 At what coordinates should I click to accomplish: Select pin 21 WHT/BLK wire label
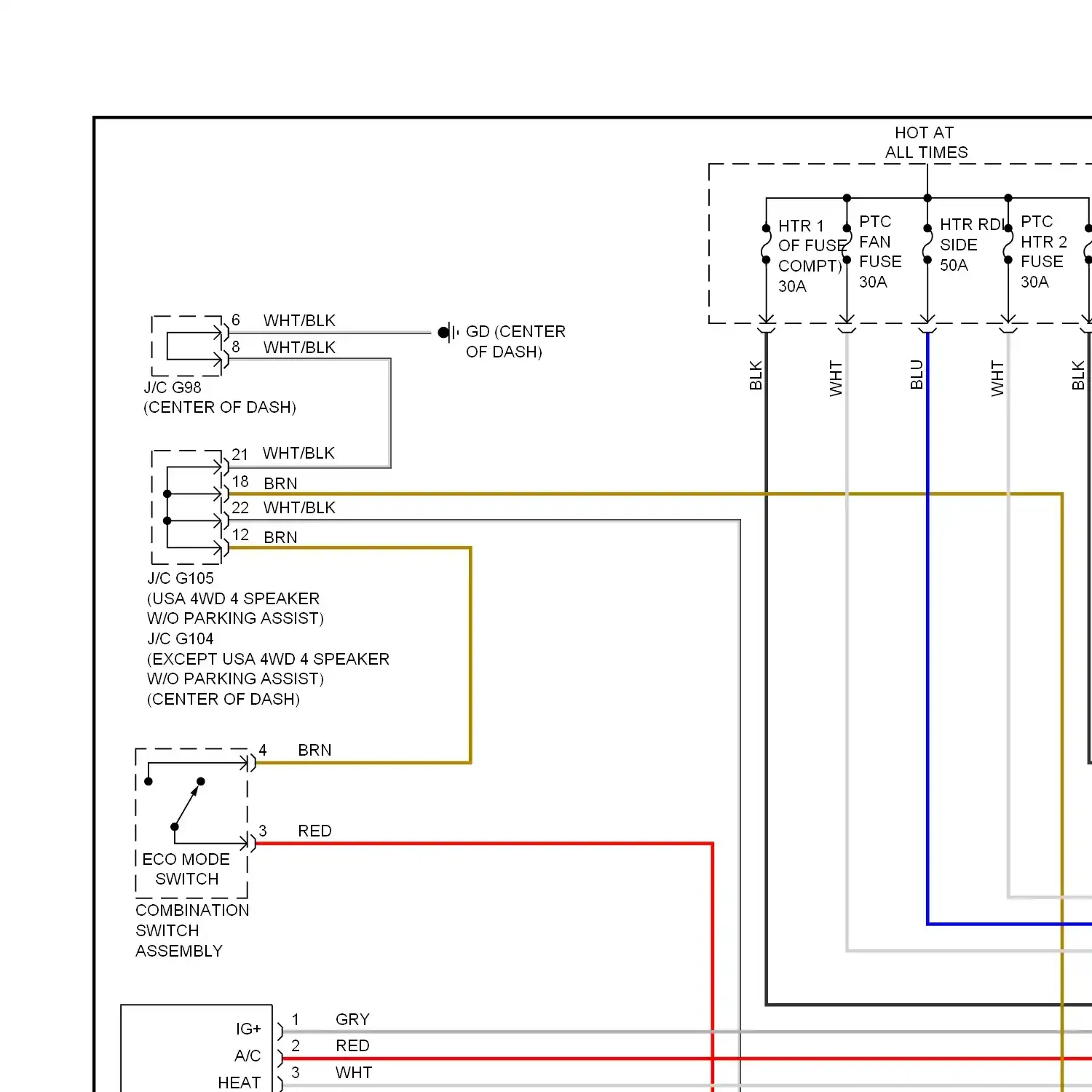298,453
